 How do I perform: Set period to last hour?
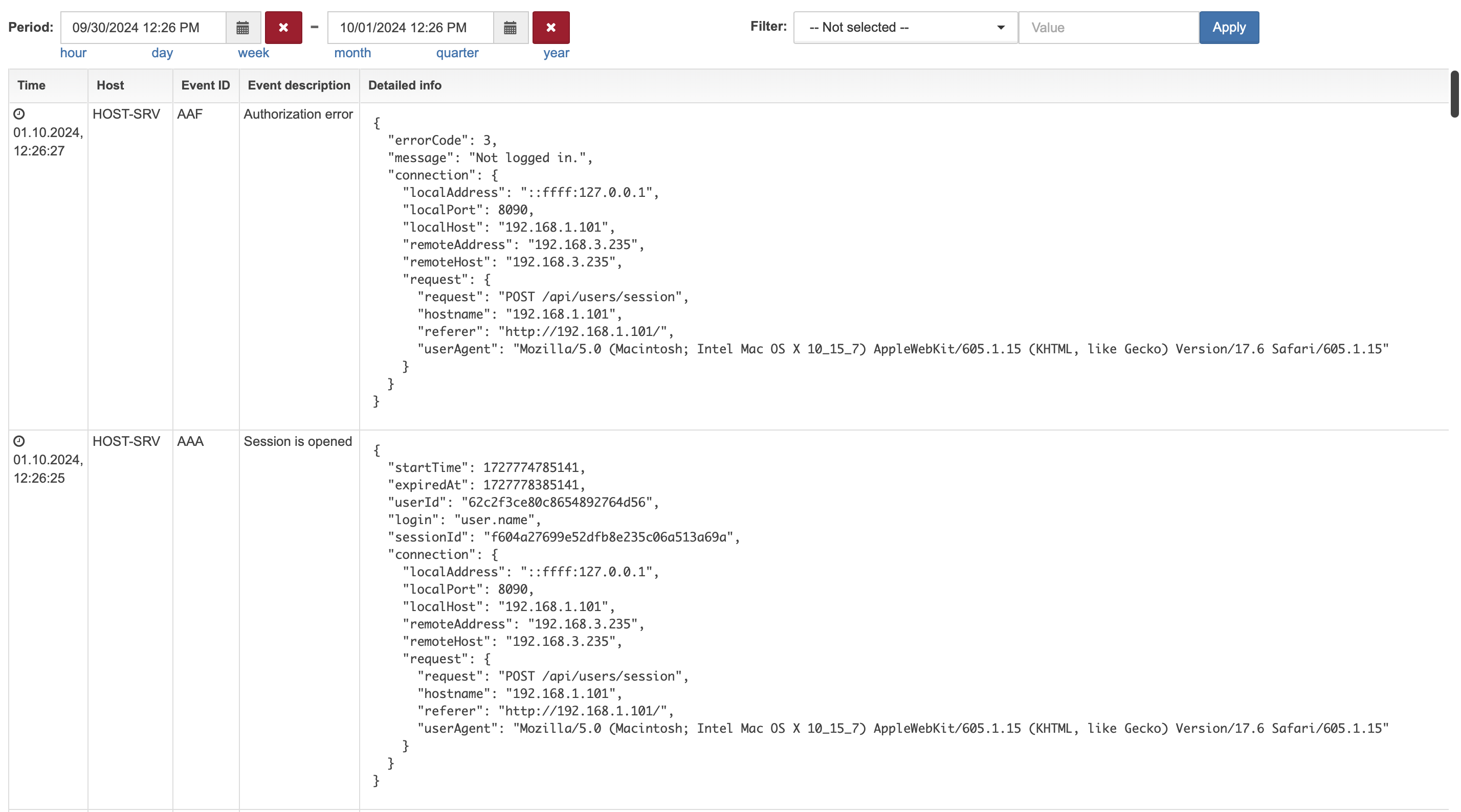point(73,53)
